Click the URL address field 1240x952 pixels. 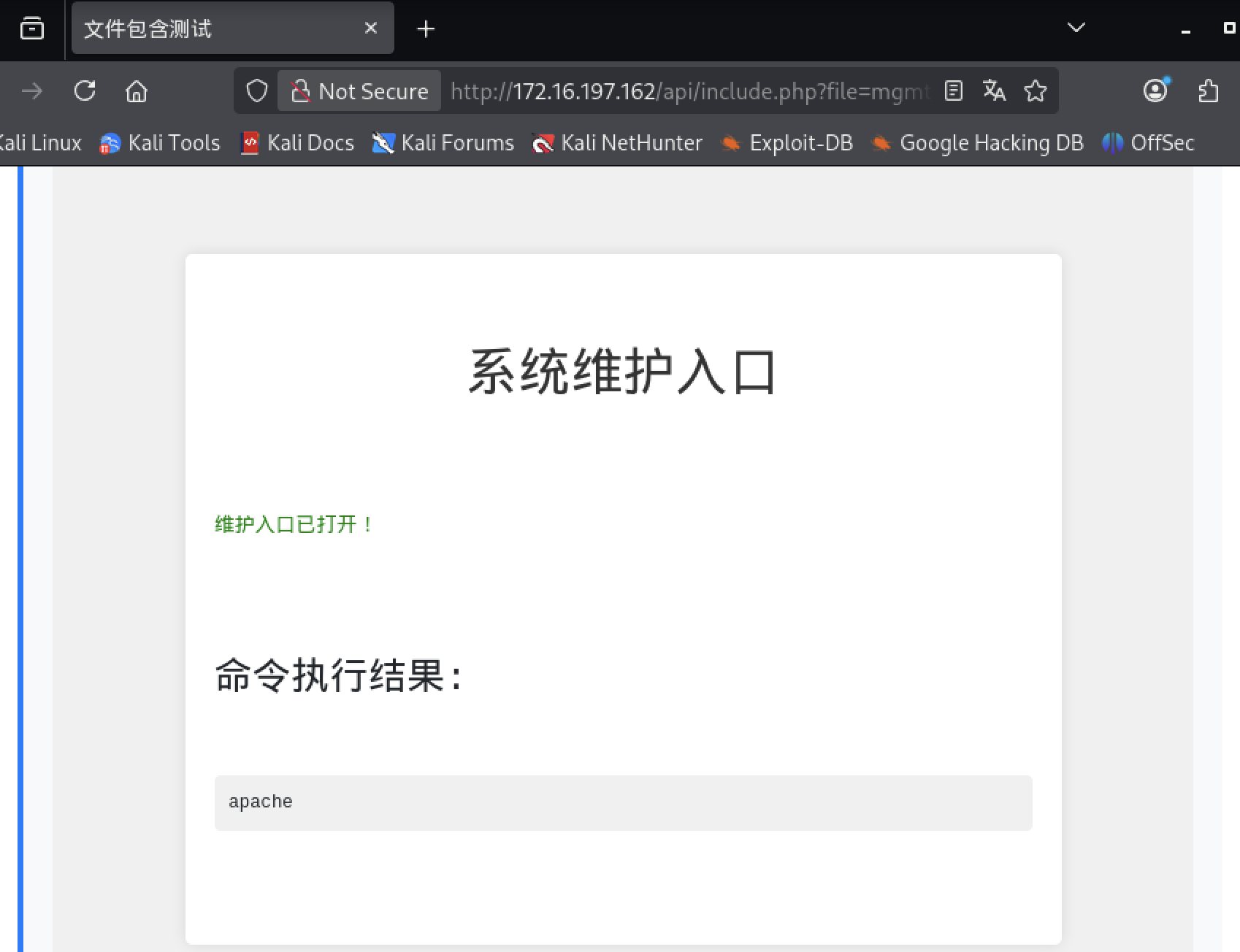686,91
